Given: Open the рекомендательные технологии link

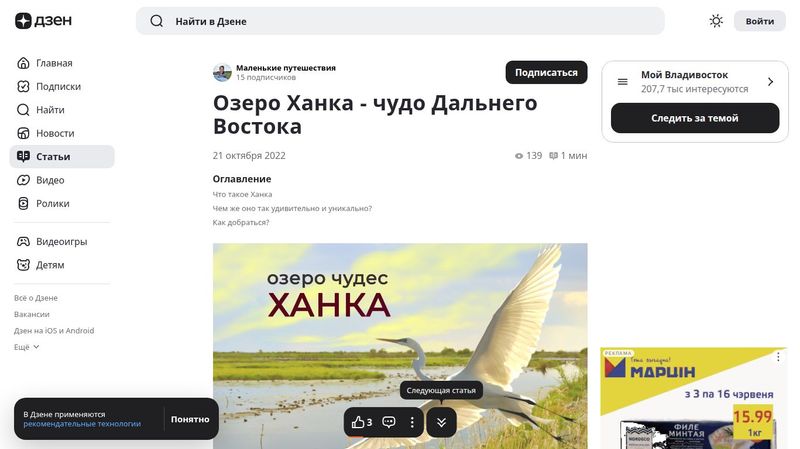Looking at the screenshot, I should pyautogui.click(x=82, y=424).
